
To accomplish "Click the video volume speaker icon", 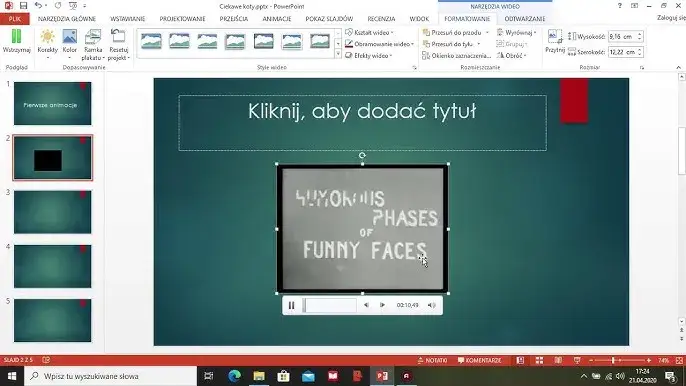I will [431, 305].
